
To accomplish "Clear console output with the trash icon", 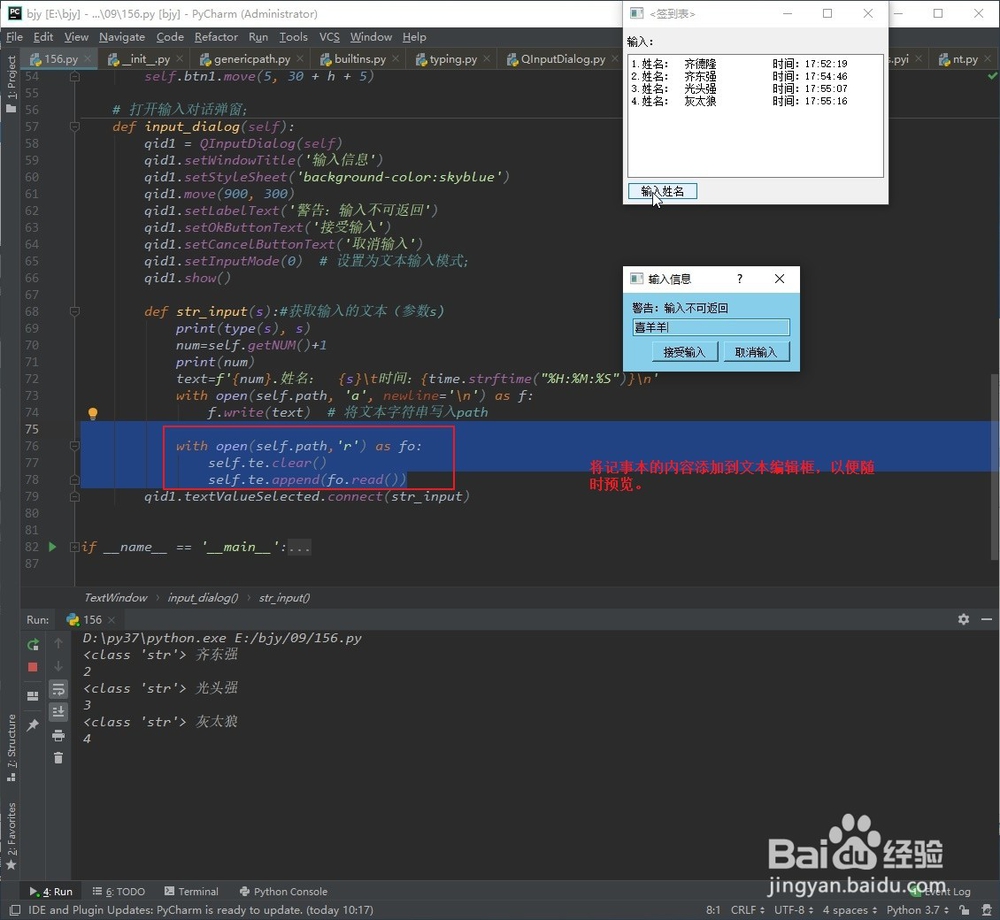I will pos(58,758).
